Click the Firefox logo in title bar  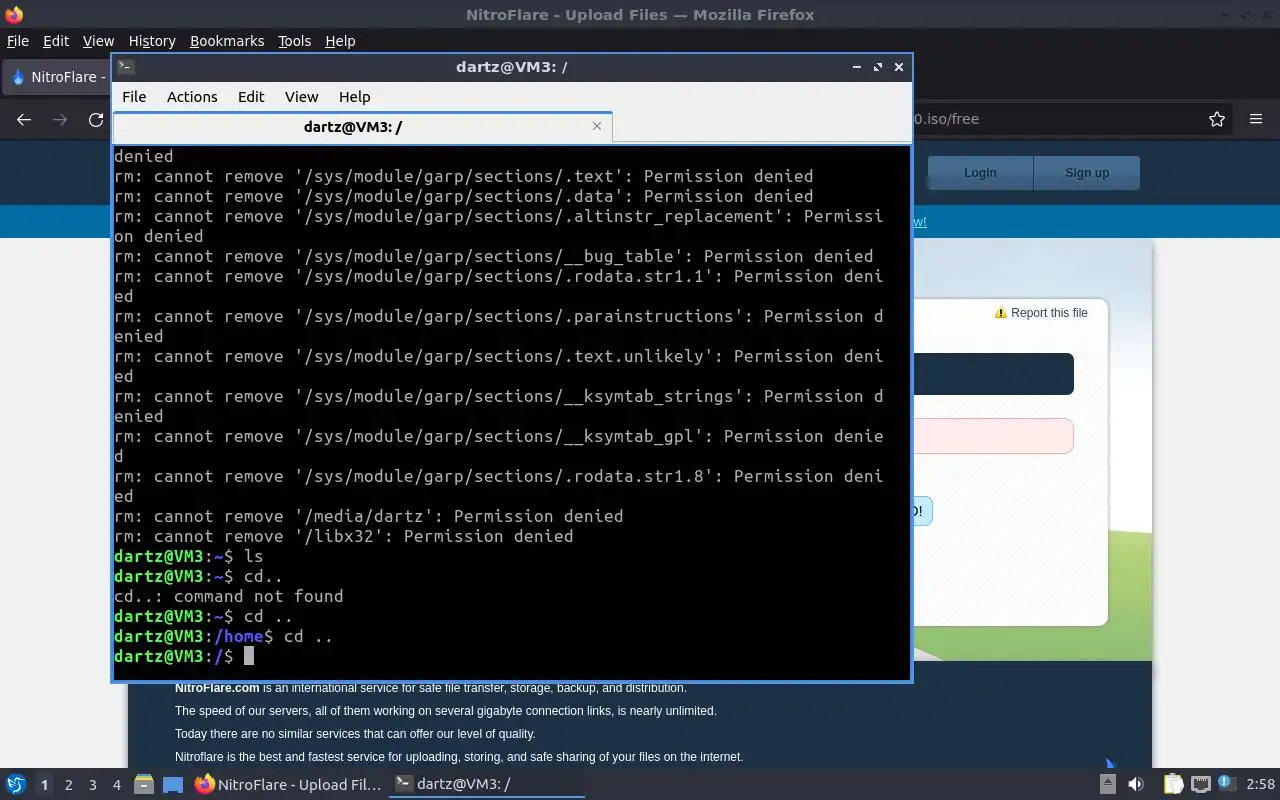[x=14, y=14]
